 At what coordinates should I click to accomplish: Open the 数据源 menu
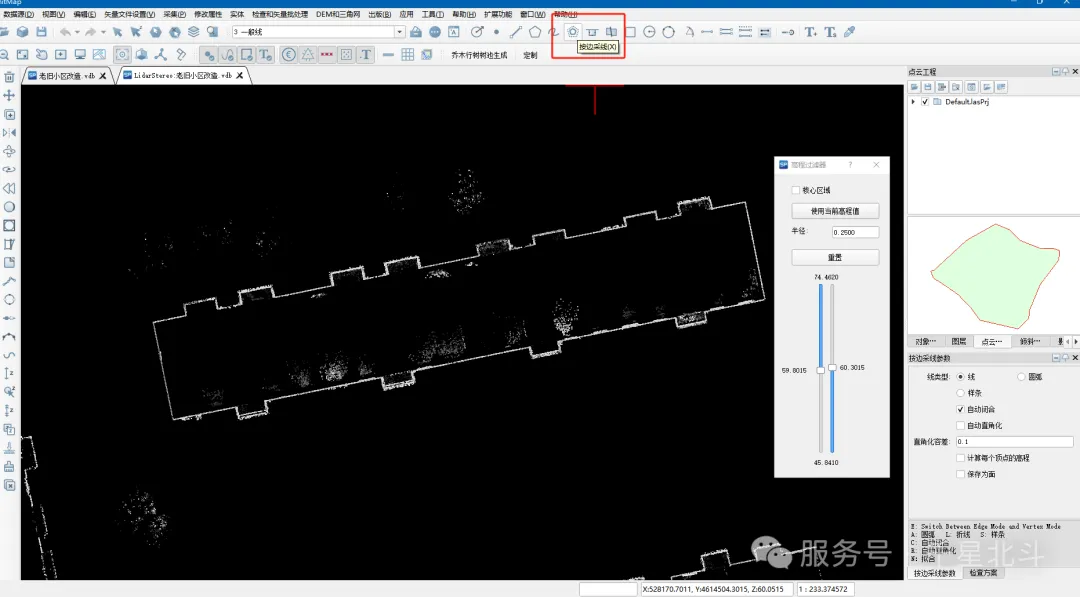pos(18,14)
